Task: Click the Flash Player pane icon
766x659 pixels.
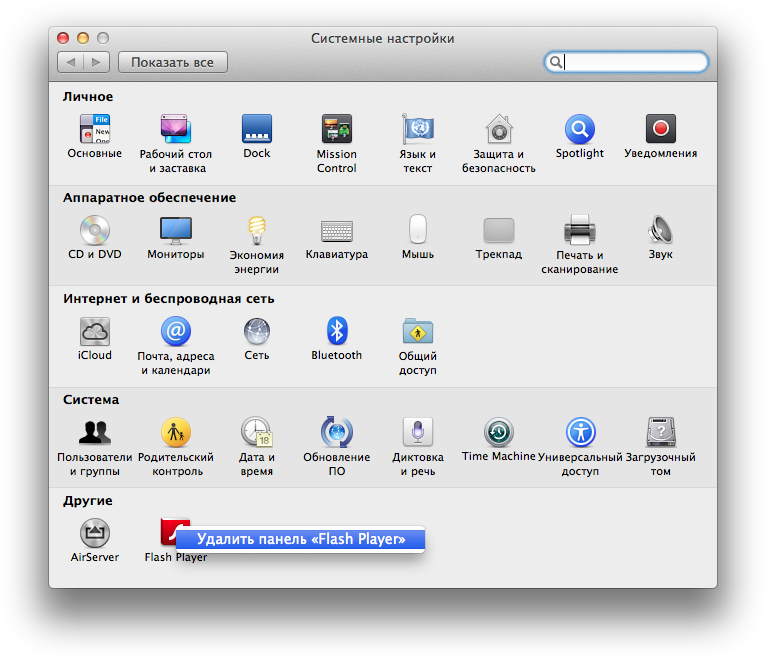Action: (168, 531)
